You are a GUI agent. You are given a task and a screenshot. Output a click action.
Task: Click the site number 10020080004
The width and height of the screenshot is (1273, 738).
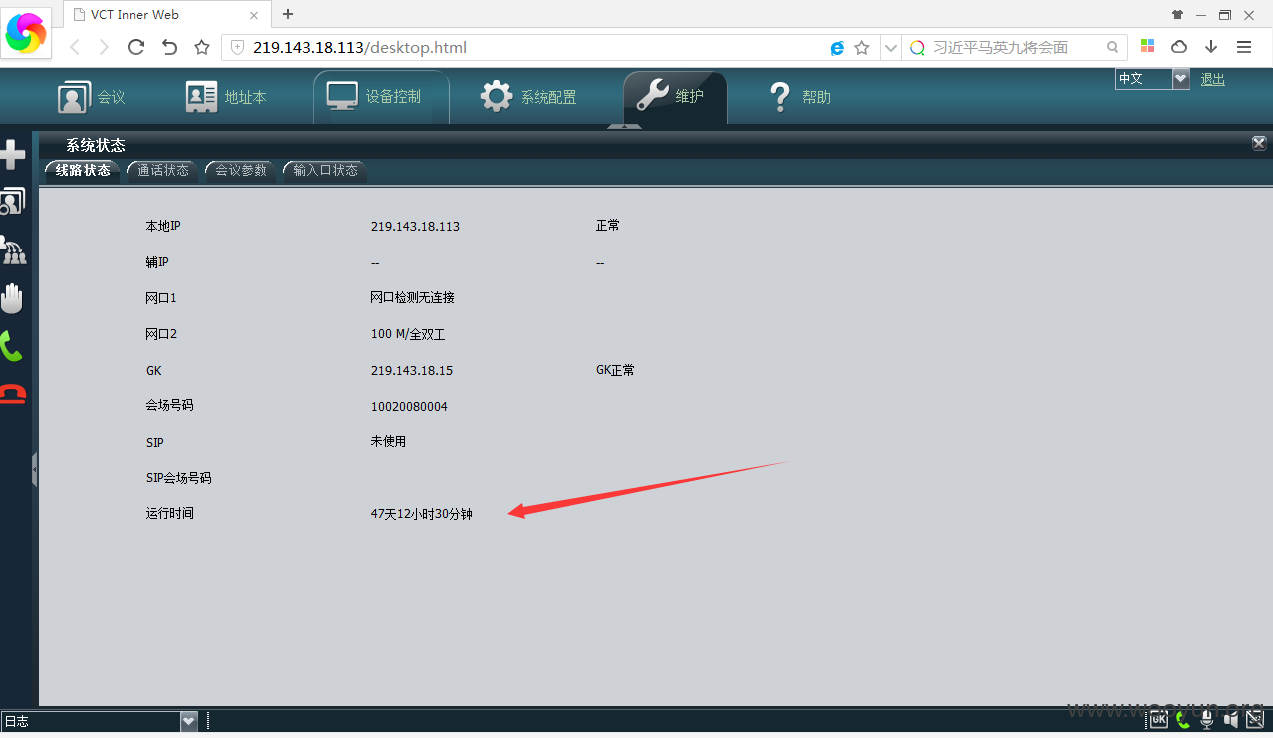409,407
